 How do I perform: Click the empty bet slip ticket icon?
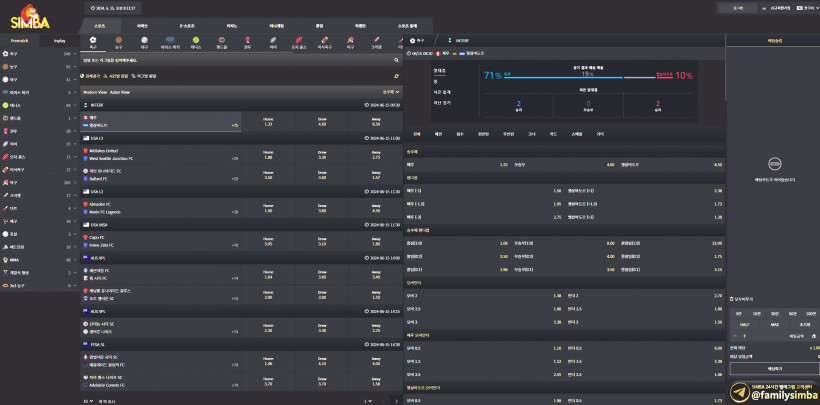pos(775,164)
